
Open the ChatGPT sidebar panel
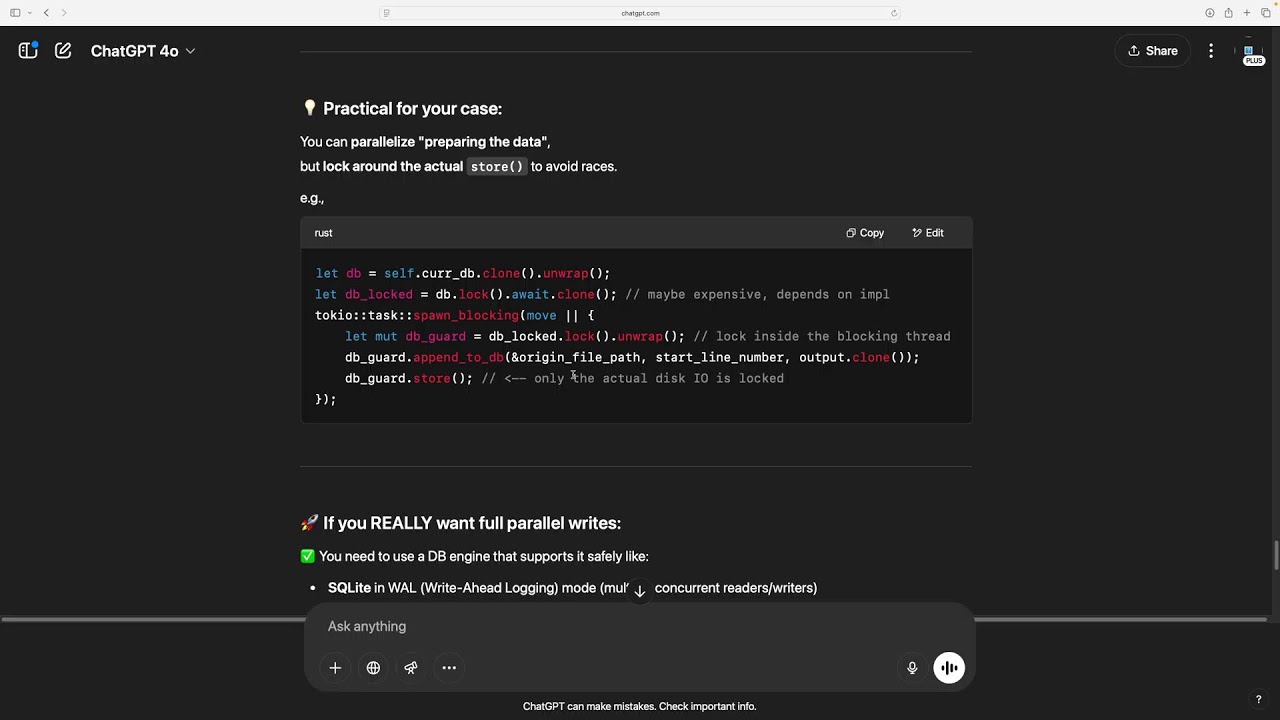pyautogui.click(x=28, y=51)
